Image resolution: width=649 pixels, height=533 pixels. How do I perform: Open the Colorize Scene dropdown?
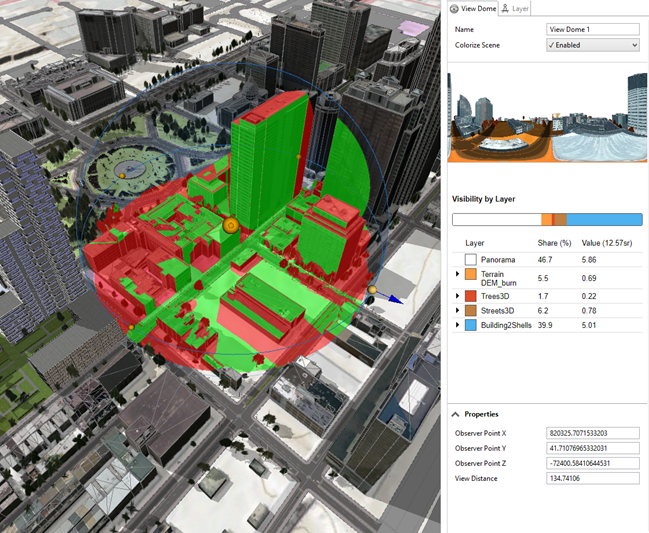point(592,45)
